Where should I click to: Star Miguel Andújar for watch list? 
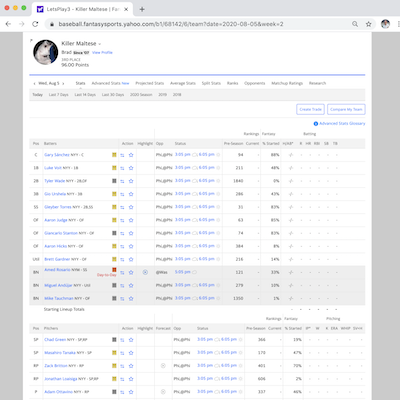coord(131,285)
